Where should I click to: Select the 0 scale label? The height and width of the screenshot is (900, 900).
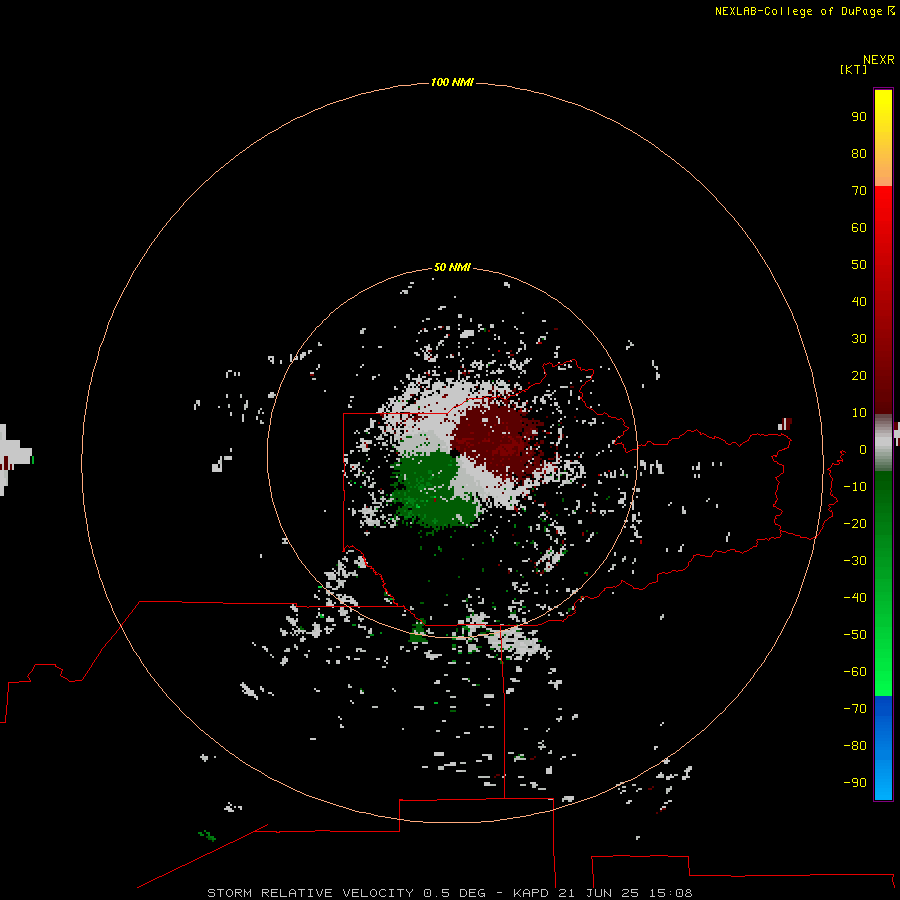point(863,450)
